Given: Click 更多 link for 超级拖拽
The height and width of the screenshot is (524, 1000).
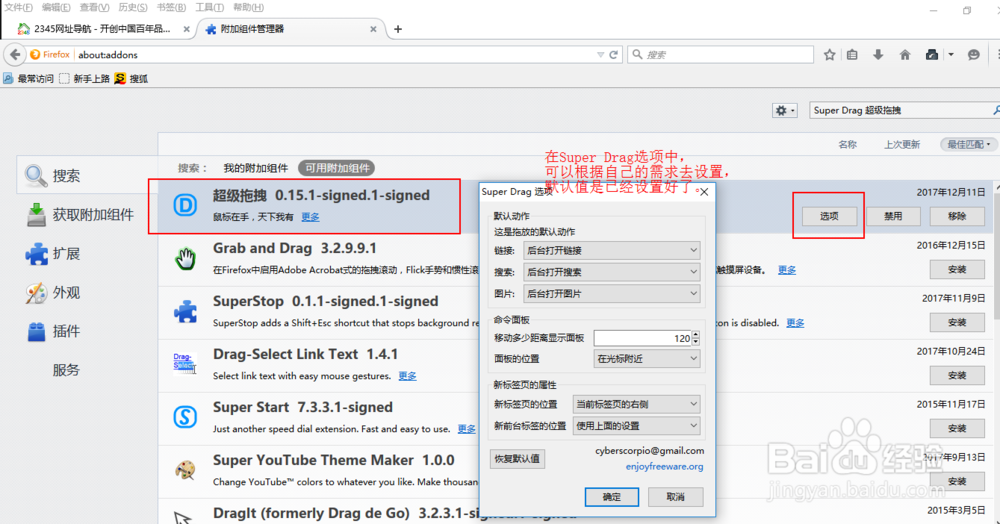Looking at the screenshot, I should coord(311,217).
